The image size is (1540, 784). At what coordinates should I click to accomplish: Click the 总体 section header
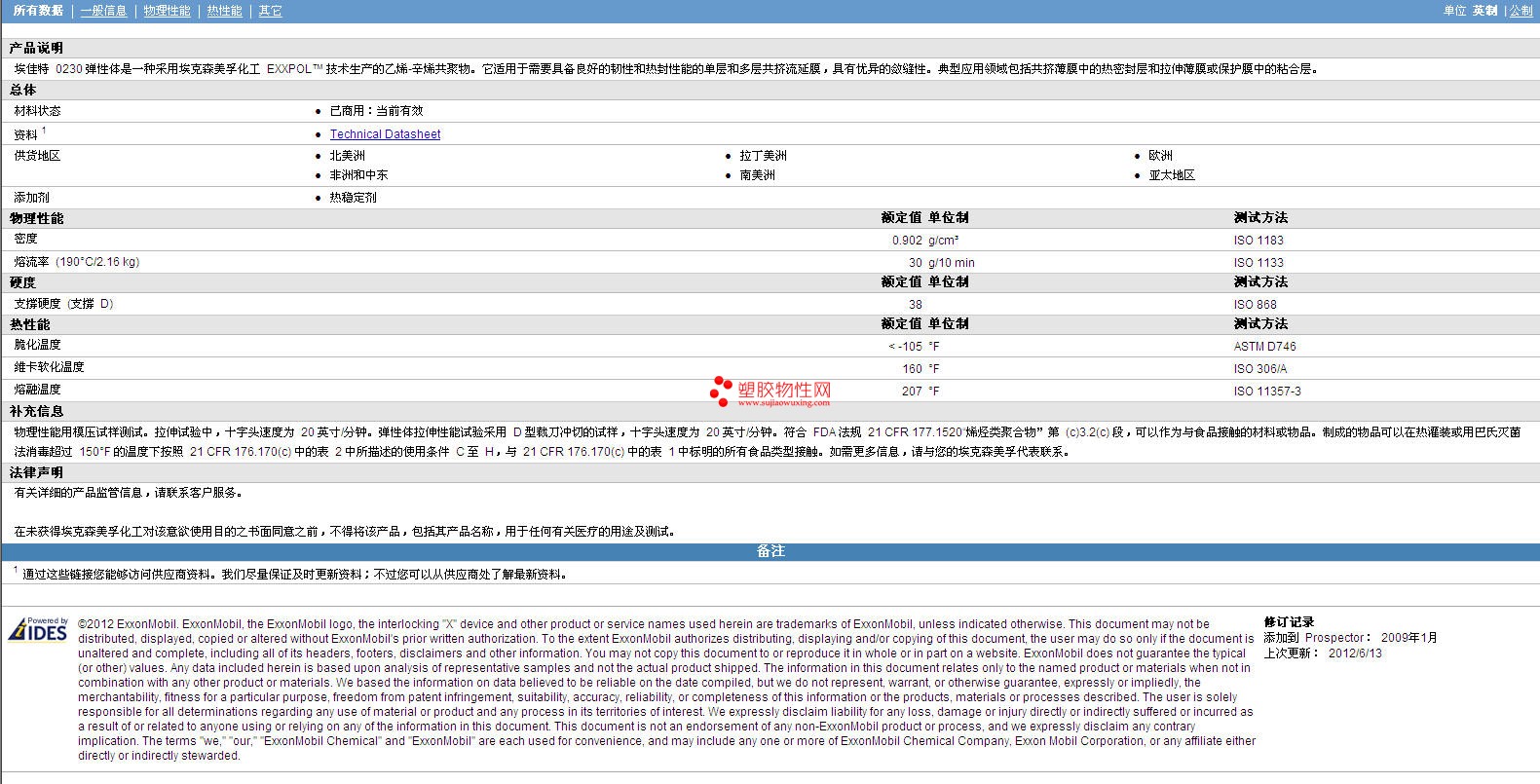[x=22, y=90]
